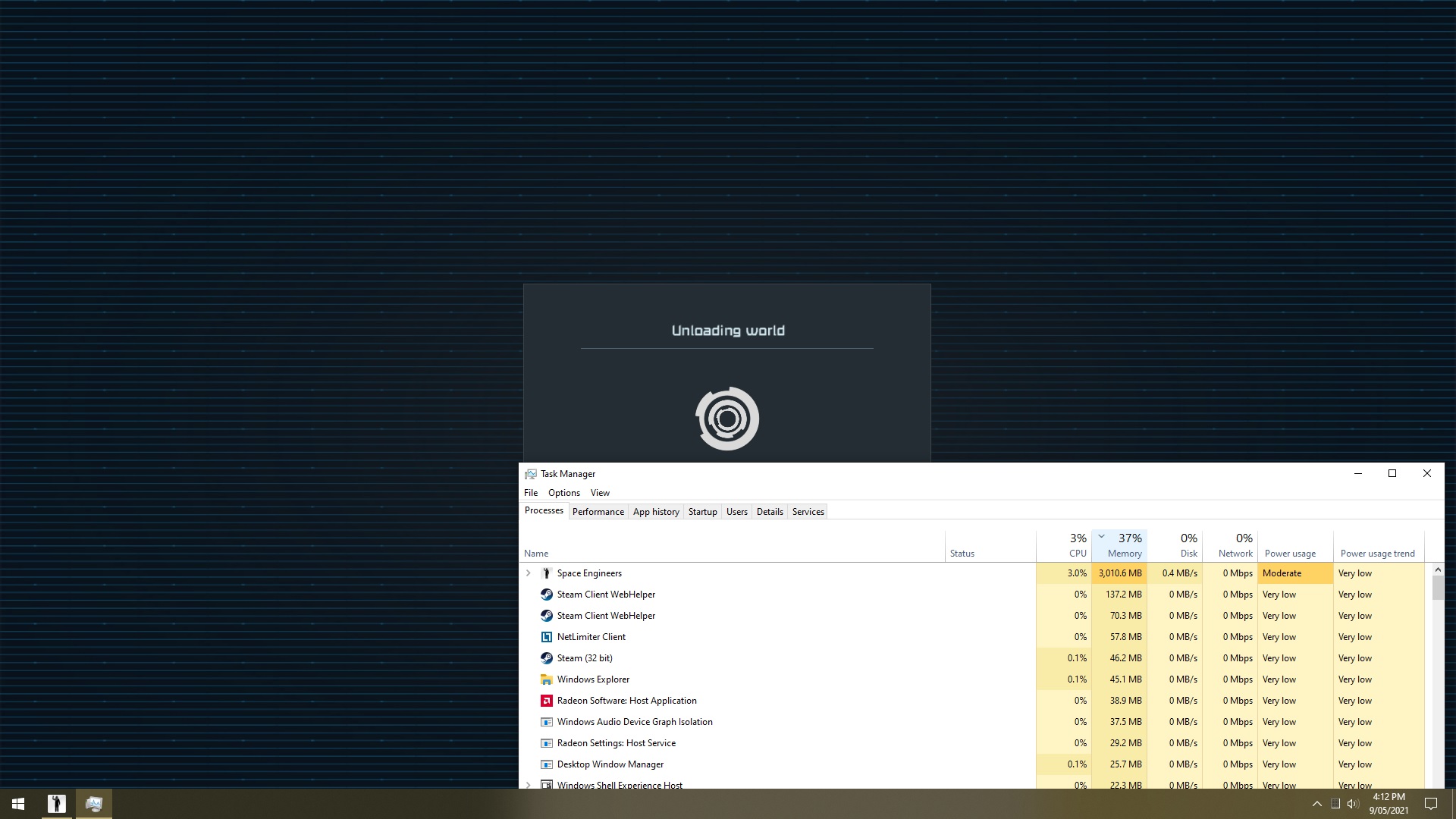1456x819 pixels.
Task: Sort processes by the CPU column
Action: coord(1077,546)
